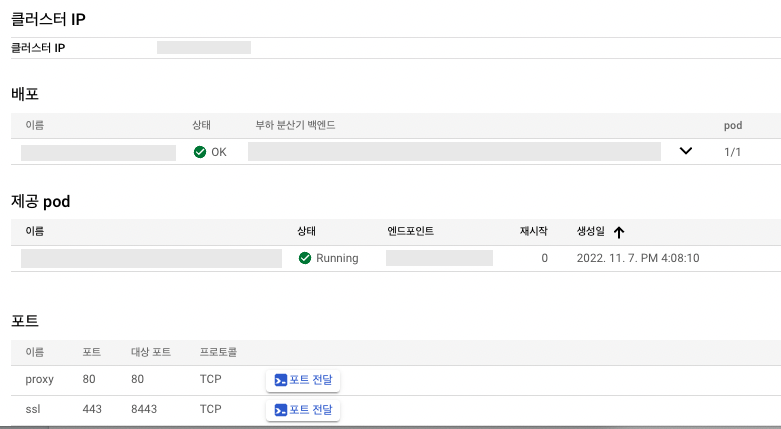Expand the deployment row with the chevron

click(686, 151)
